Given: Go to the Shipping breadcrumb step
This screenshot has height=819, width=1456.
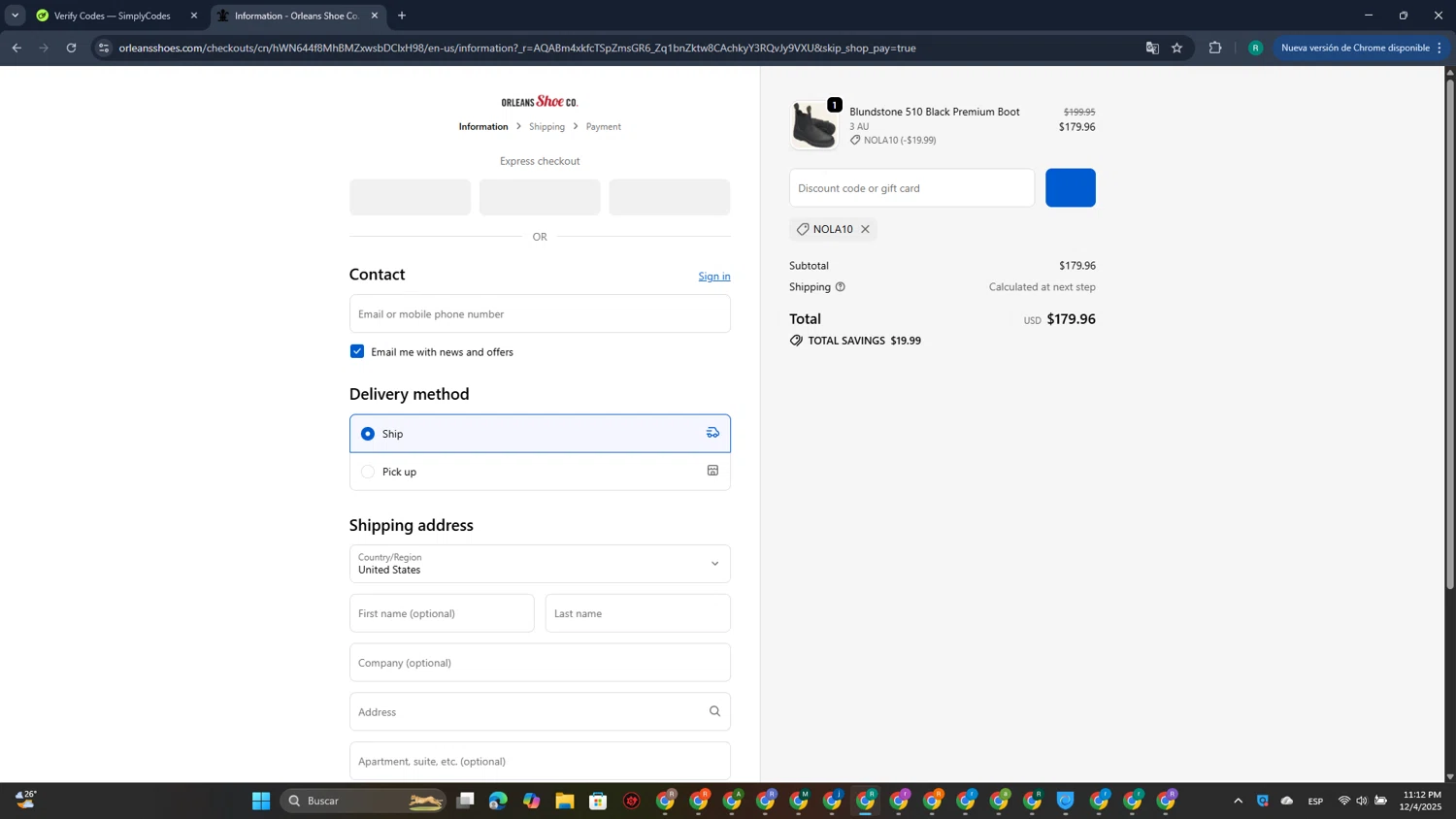Looking at the screenshot, I should pyautogui.click(x=546, y=127).
